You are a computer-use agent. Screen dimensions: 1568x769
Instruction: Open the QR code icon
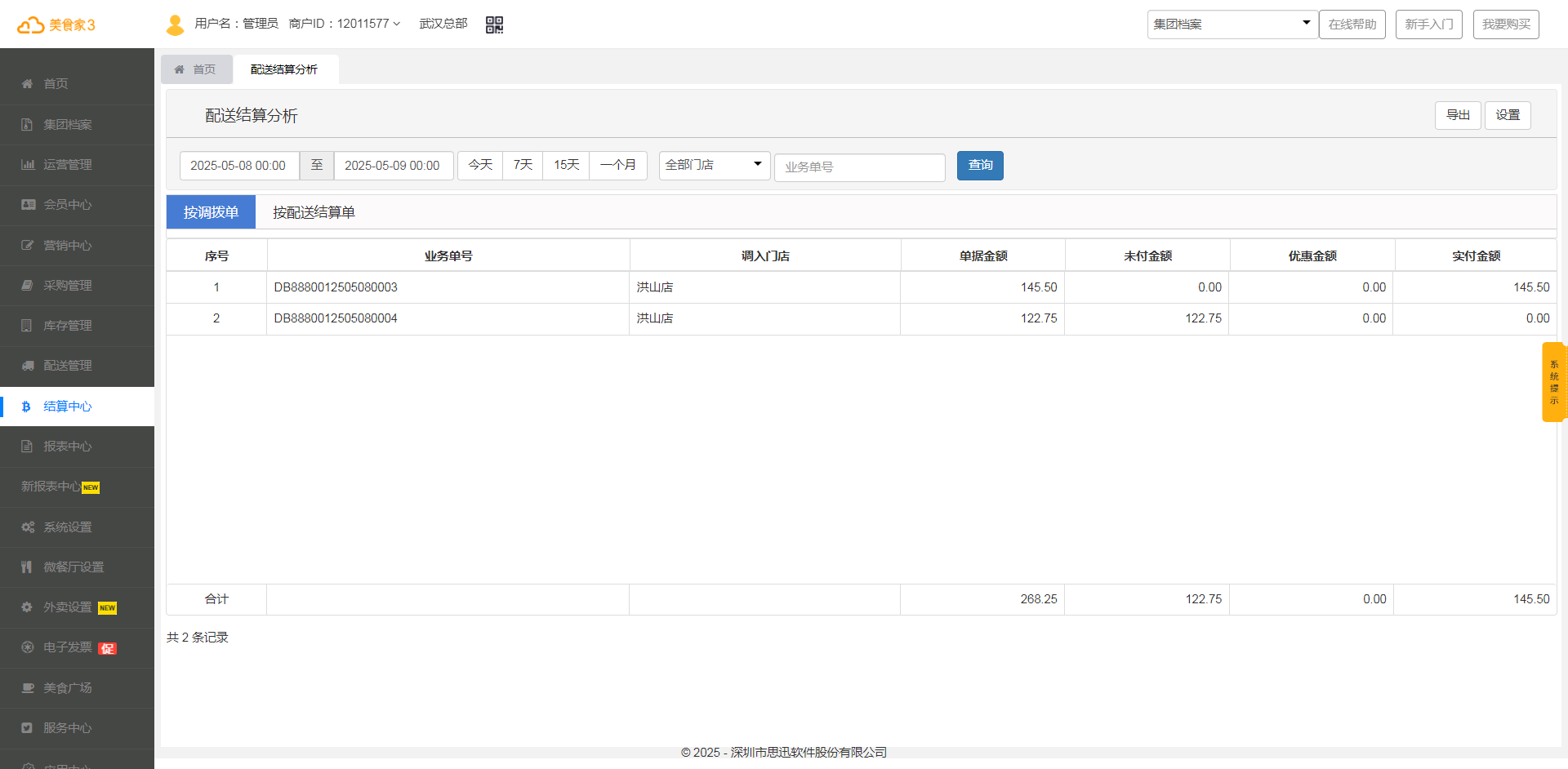click(x=494, y=24)
